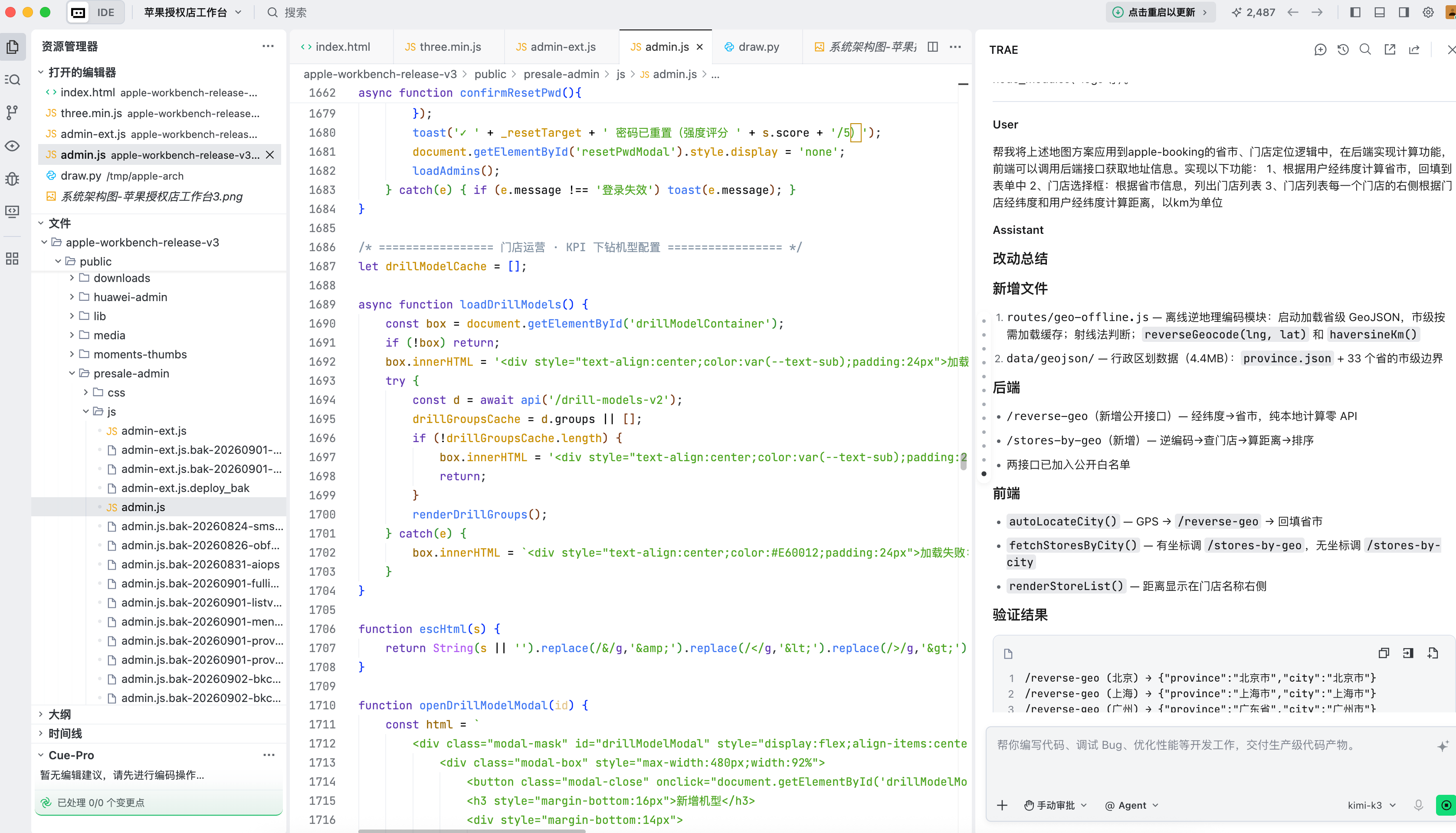
Task: Click the green send button in chat
Action: 1446,806
